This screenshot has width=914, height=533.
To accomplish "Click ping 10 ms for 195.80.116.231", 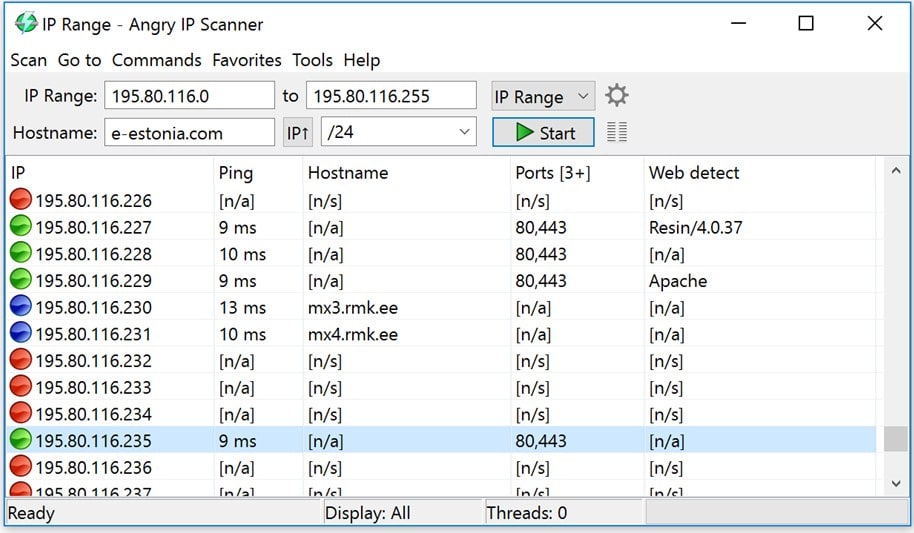I will (x=242, y=334).
